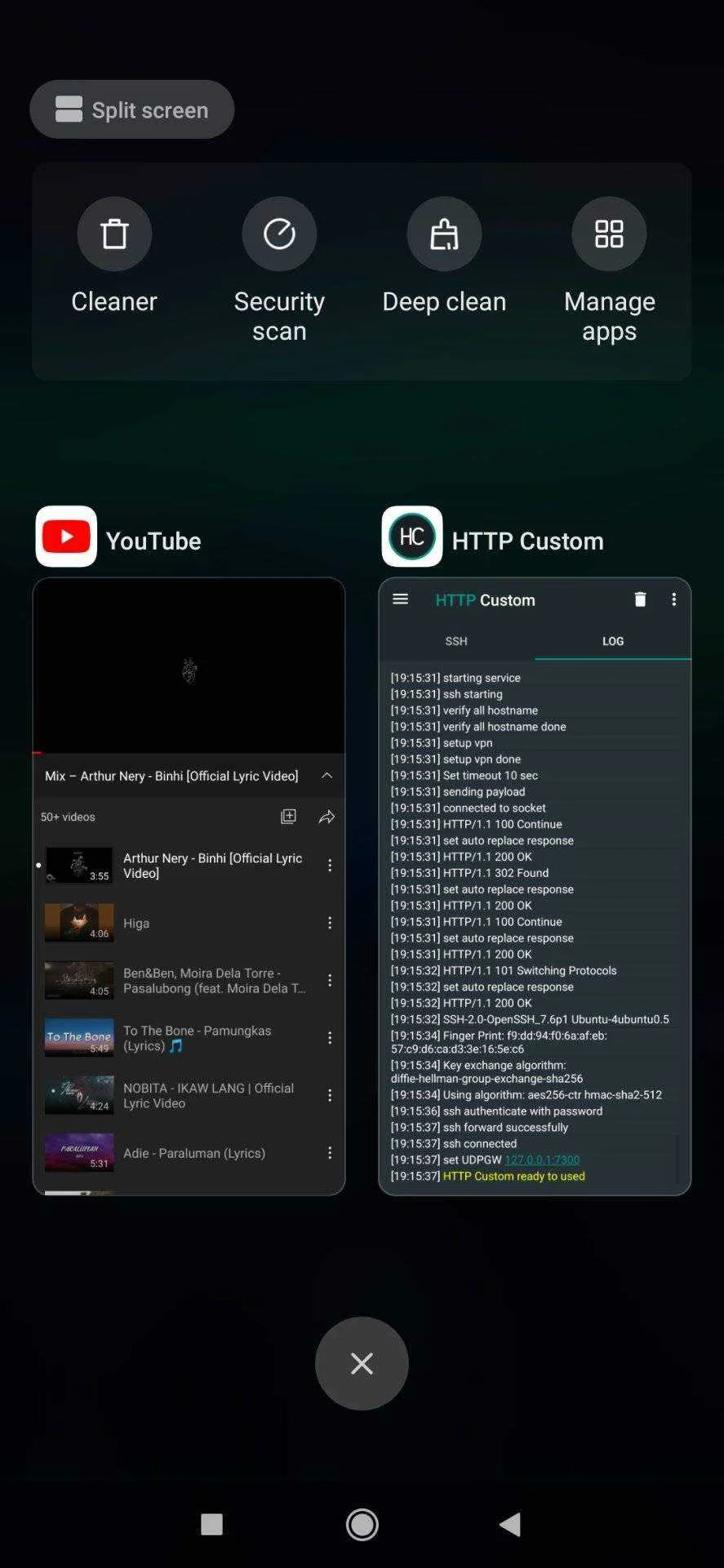The image size is (724, 1568).
Task: Open options for Pasalubong video
Action: (330, 980)
